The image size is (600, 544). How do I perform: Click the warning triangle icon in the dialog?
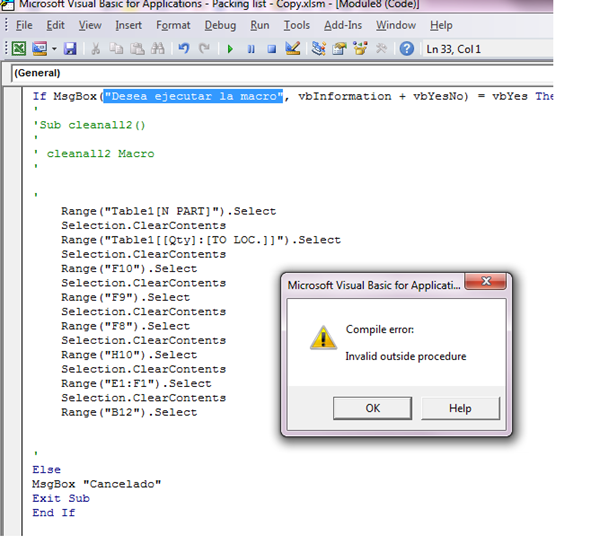pyautogui.click(x=323, y=338)
